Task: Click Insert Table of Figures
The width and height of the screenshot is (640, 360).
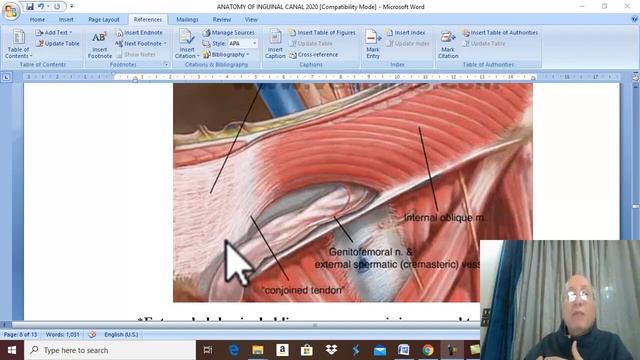Action: point(322,32)
